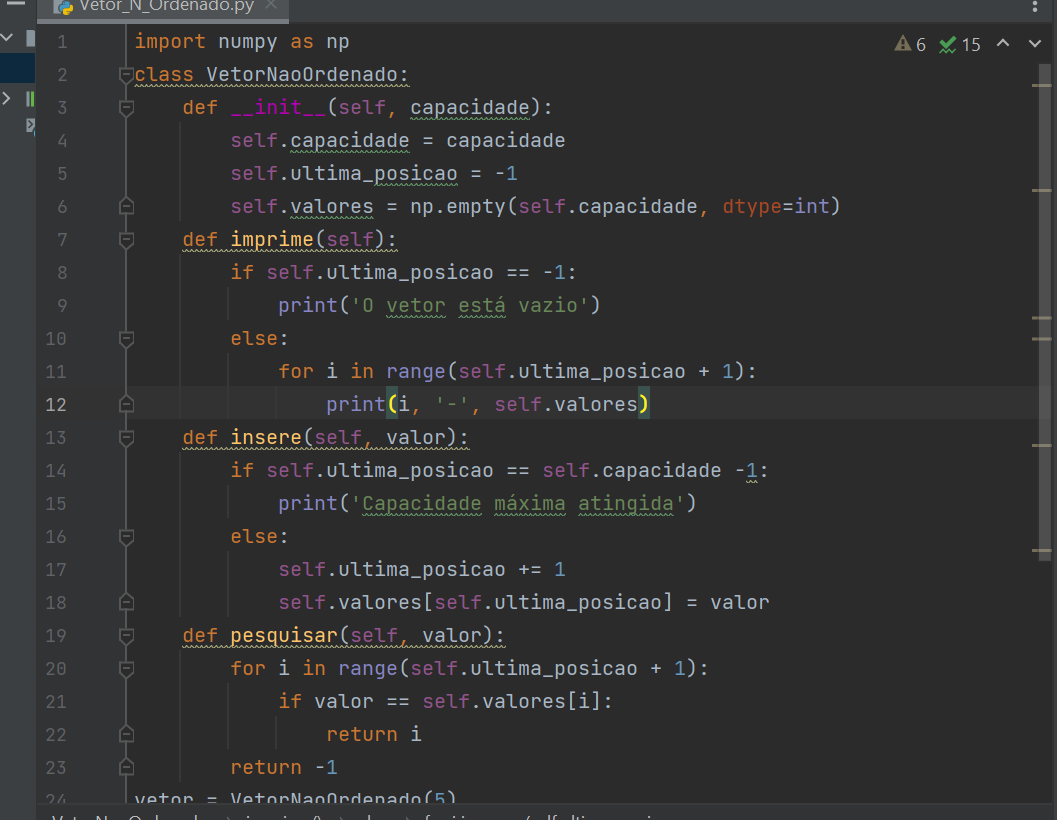Collapse the insere method fold marker
Screen dimensions: 1057x820
[x=126, y=438]
